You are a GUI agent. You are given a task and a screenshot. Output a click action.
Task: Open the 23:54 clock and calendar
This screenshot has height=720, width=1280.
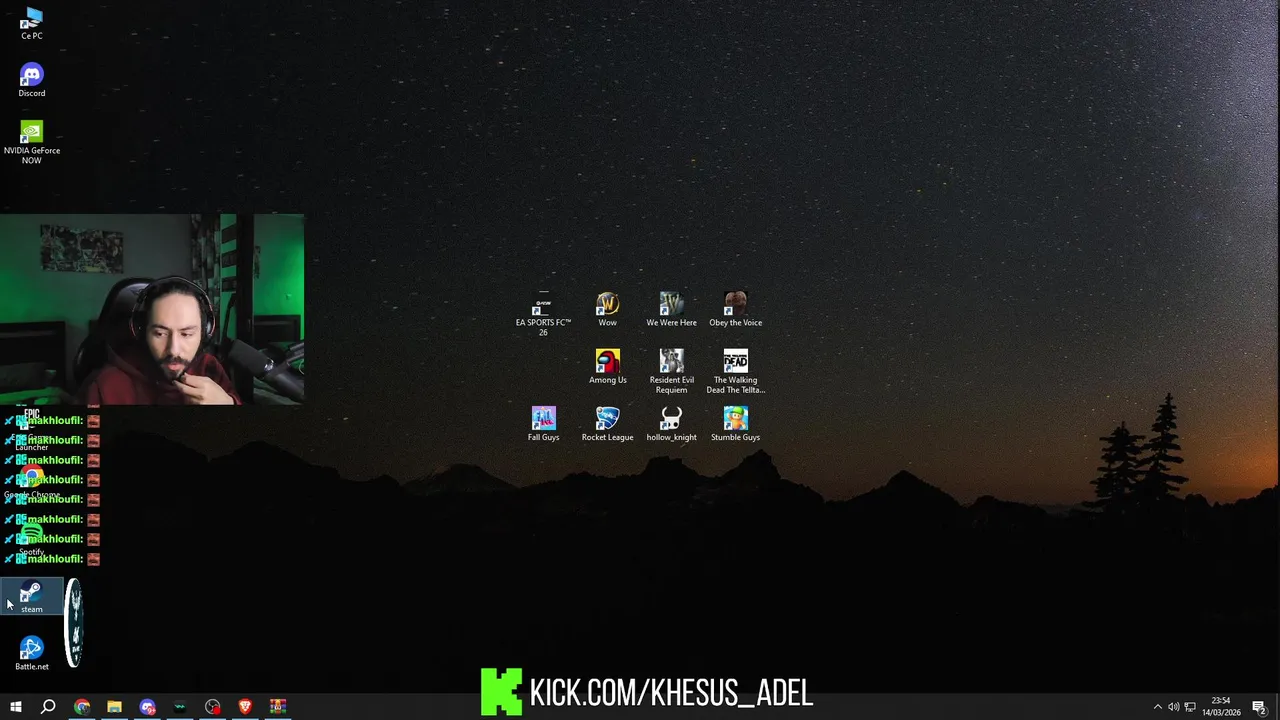1221,707
